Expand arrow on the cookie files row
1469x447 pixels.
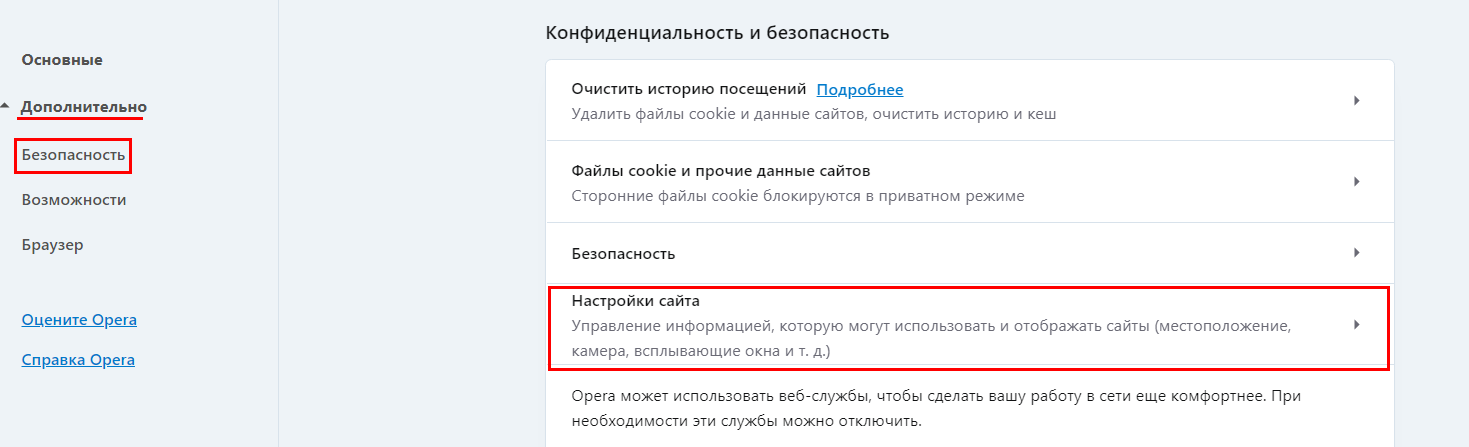coord(1357,181)
